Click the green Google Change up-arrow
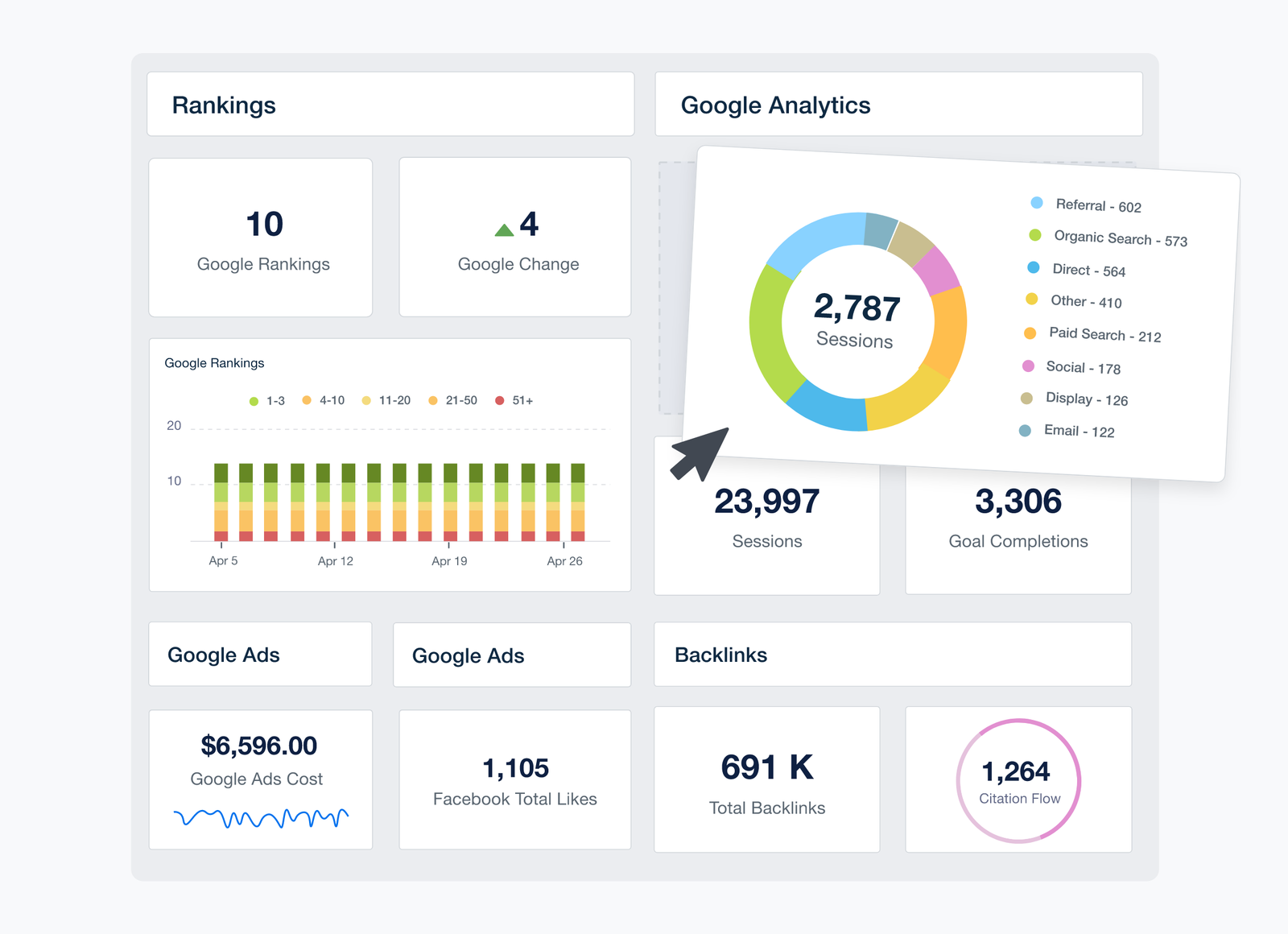The width and height of the screenshot is (1288, 934). point(504,230)
